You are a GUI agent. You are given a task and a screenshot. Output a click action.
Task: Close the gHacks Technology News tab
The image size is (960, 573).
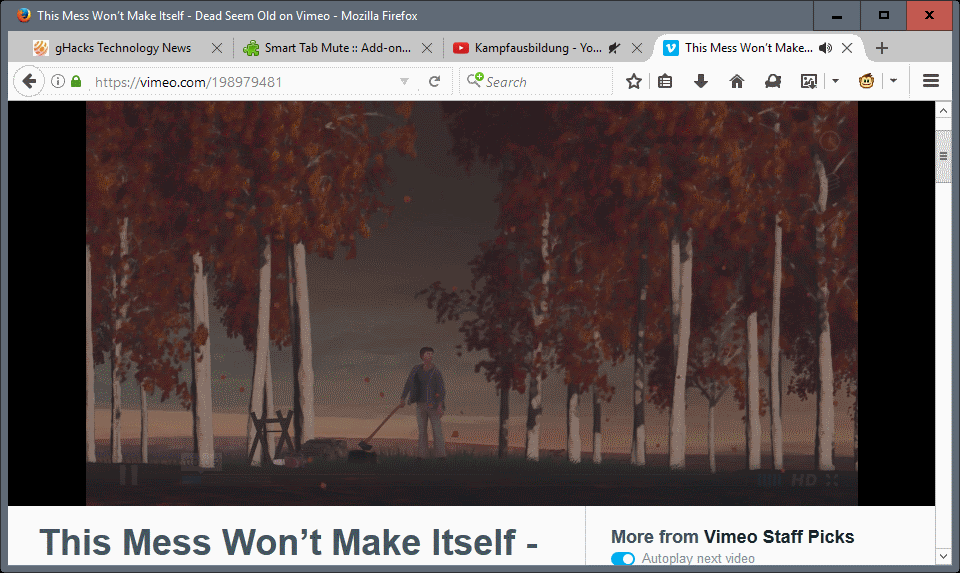coord(217,48)
